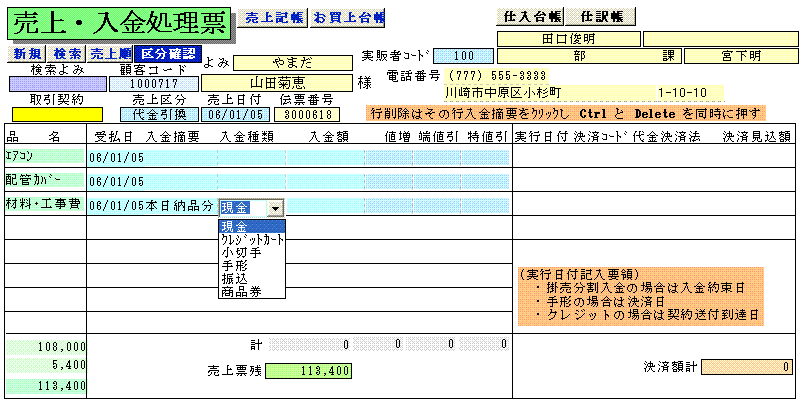Screen dimensions: 803x404
Task: Click the 伝票番号 field 3000618
Action: coord(307,114)
